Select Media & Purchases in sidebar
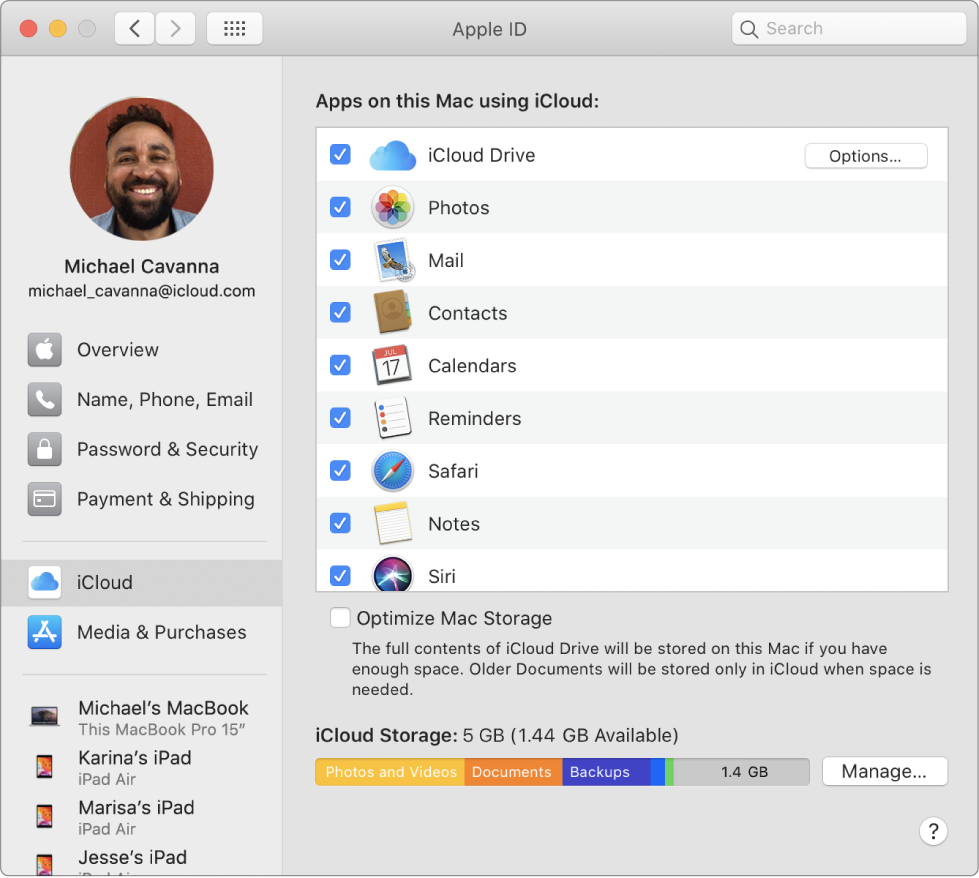The width and height of the screenshot is (979, 878). tap(161, 632)
